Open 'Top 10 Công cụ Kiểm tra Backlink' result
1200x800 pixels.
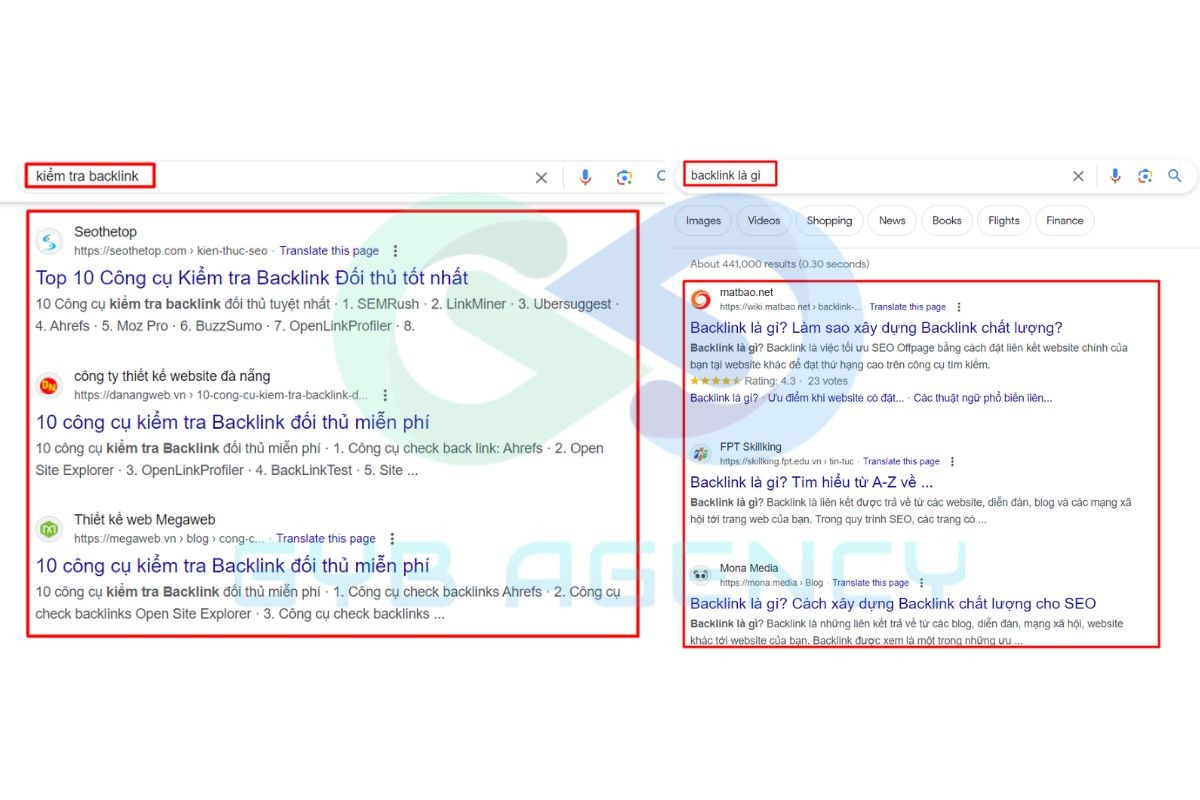coord(252,278)
